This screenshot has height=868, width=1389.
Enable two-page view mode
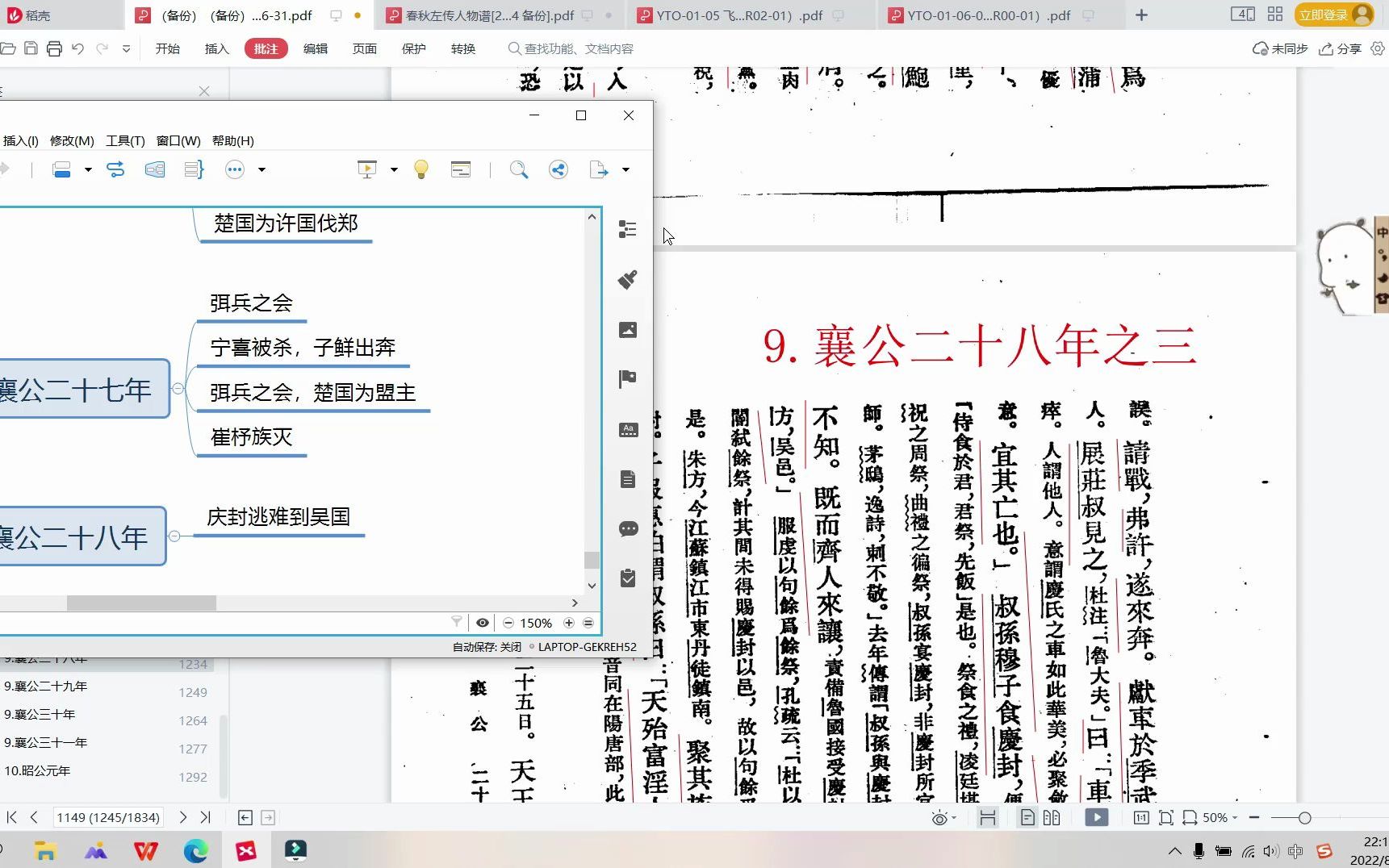(1052, 818)
